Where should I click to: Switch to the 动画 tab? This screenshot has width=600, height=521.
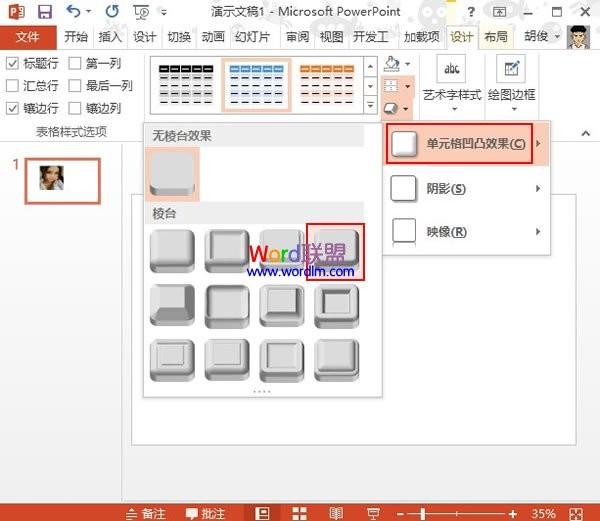(213, 37)
